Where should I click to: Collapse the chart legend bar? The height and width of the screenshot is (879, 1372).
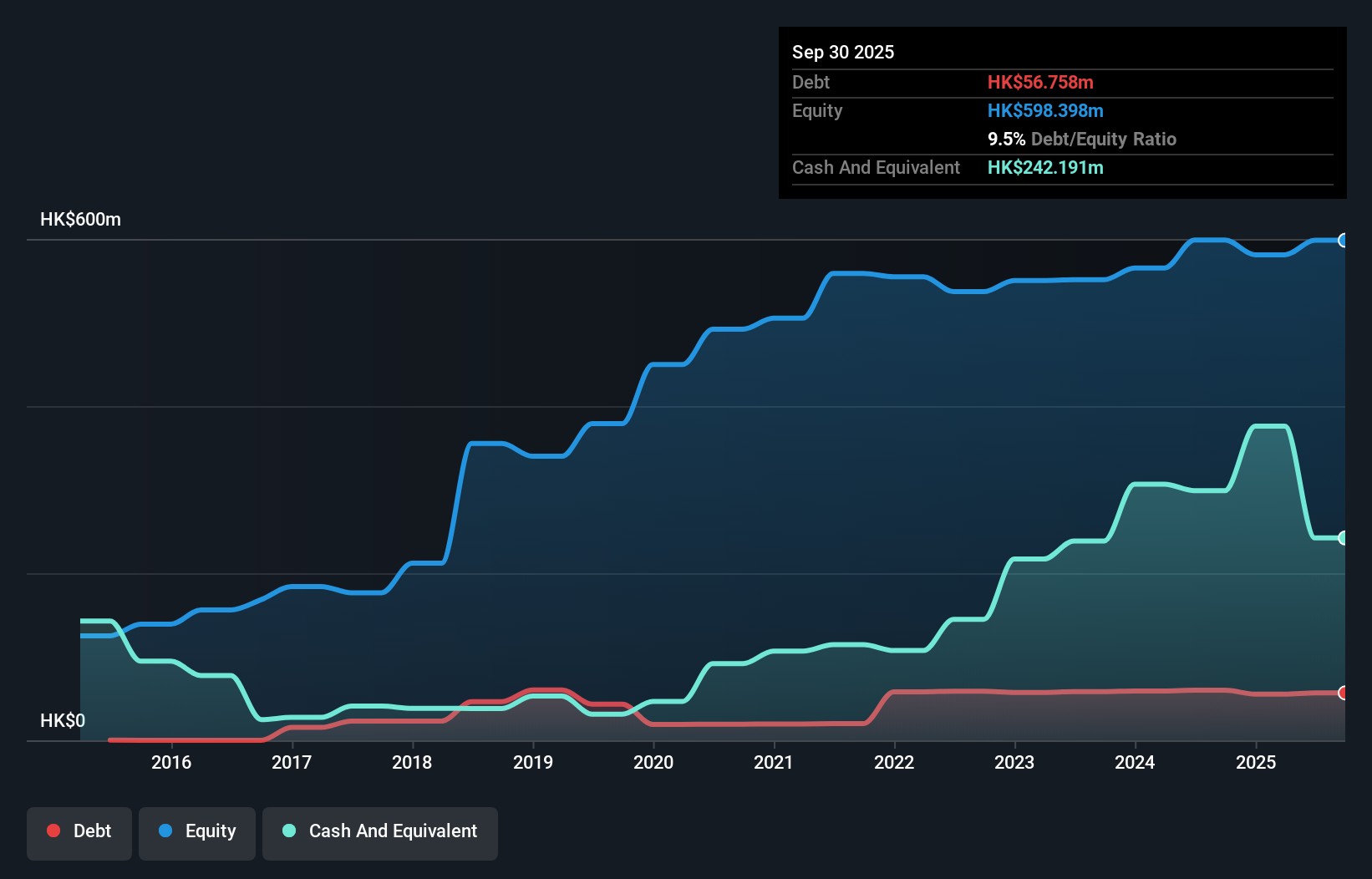tap(260, 833)
